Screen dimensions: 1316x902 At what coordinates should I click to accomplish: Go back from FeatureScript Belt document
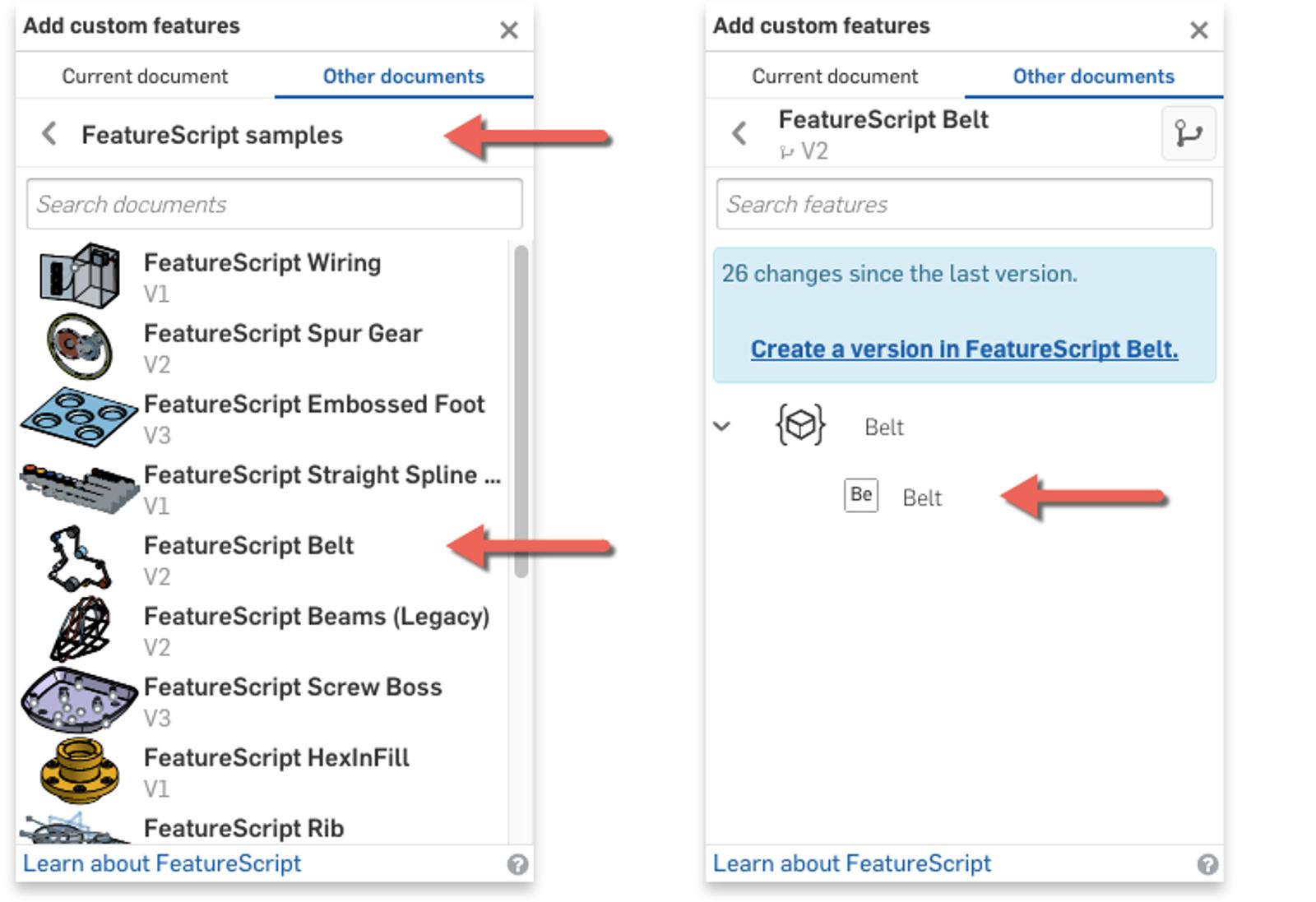[739, 133]
